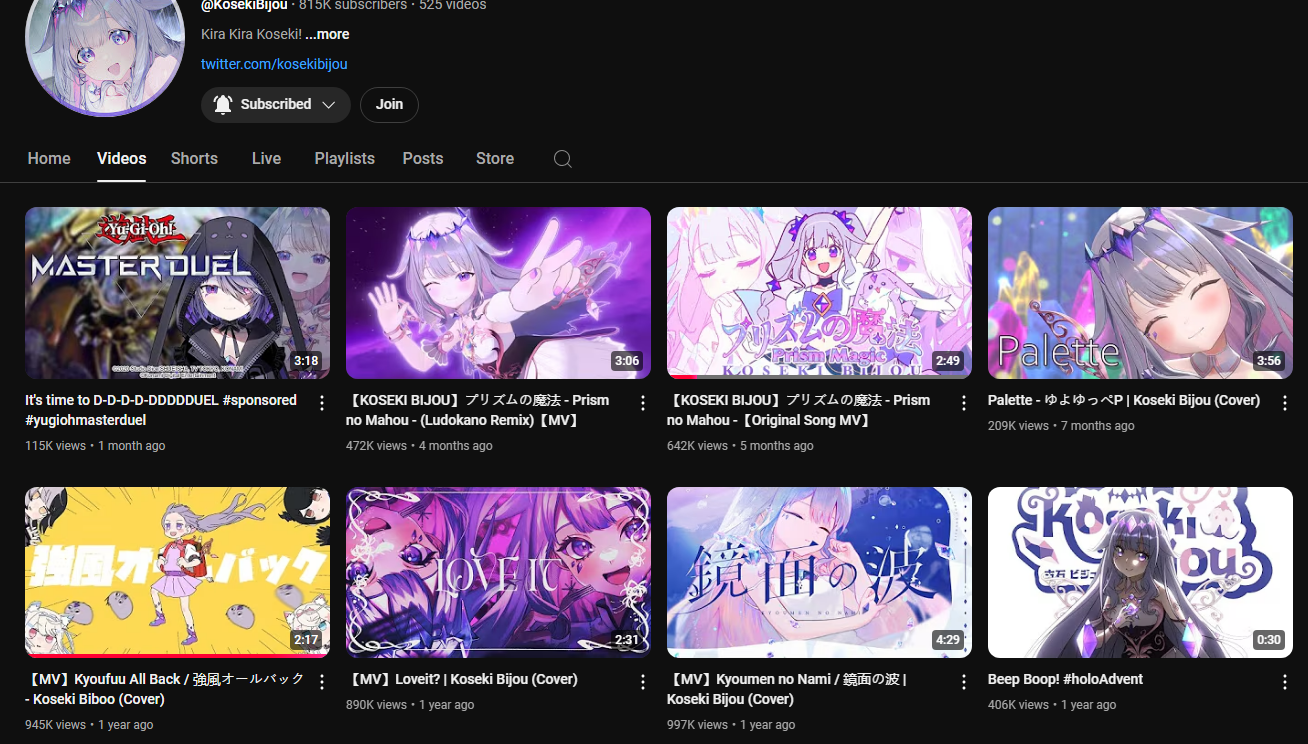1308x744 pixels.
Task: Open the Live tab
Action: [266, 159]
